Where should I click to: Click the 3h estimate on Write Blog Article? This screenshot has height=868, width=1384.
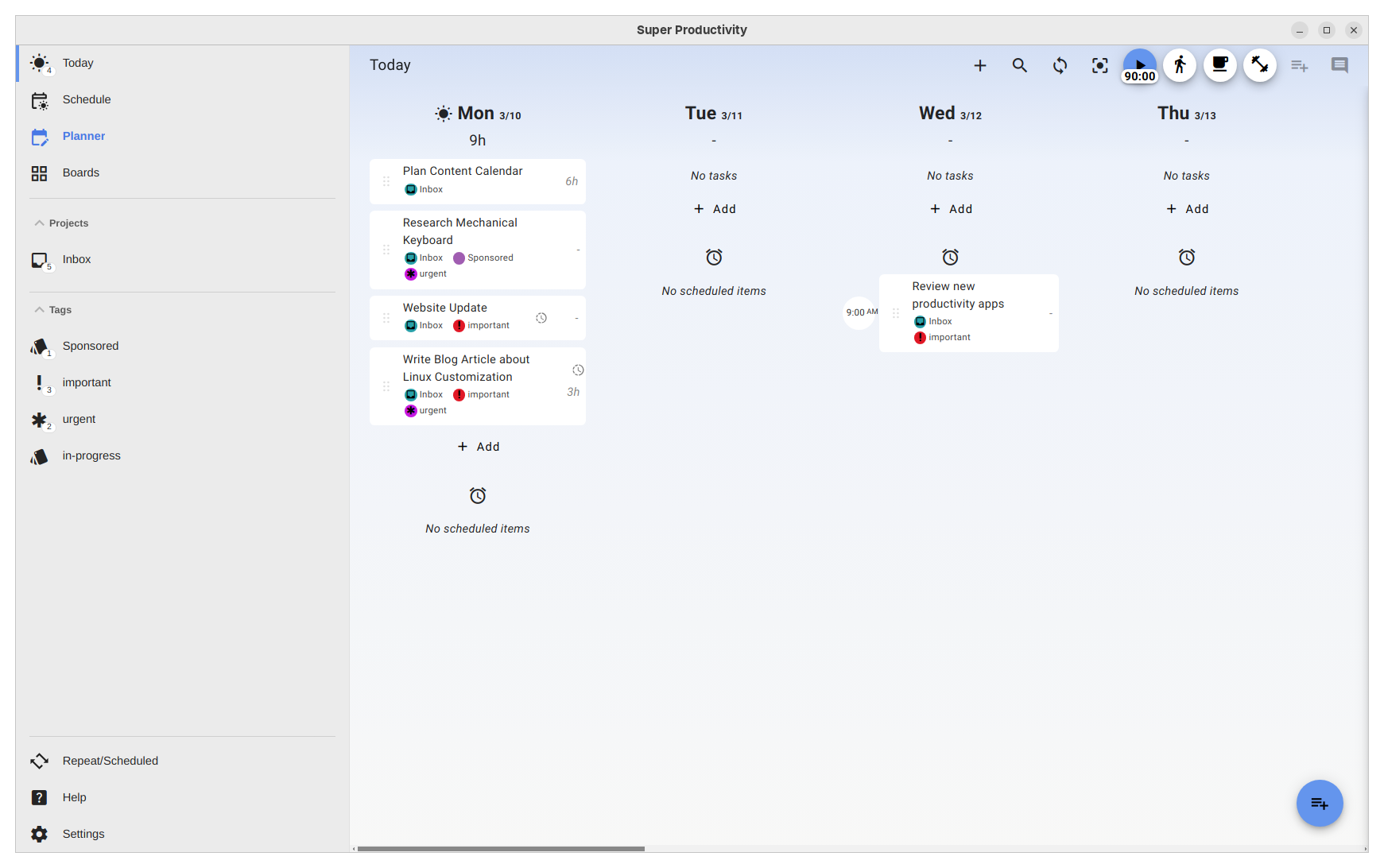pyautogui.click(x=573, y=392)
